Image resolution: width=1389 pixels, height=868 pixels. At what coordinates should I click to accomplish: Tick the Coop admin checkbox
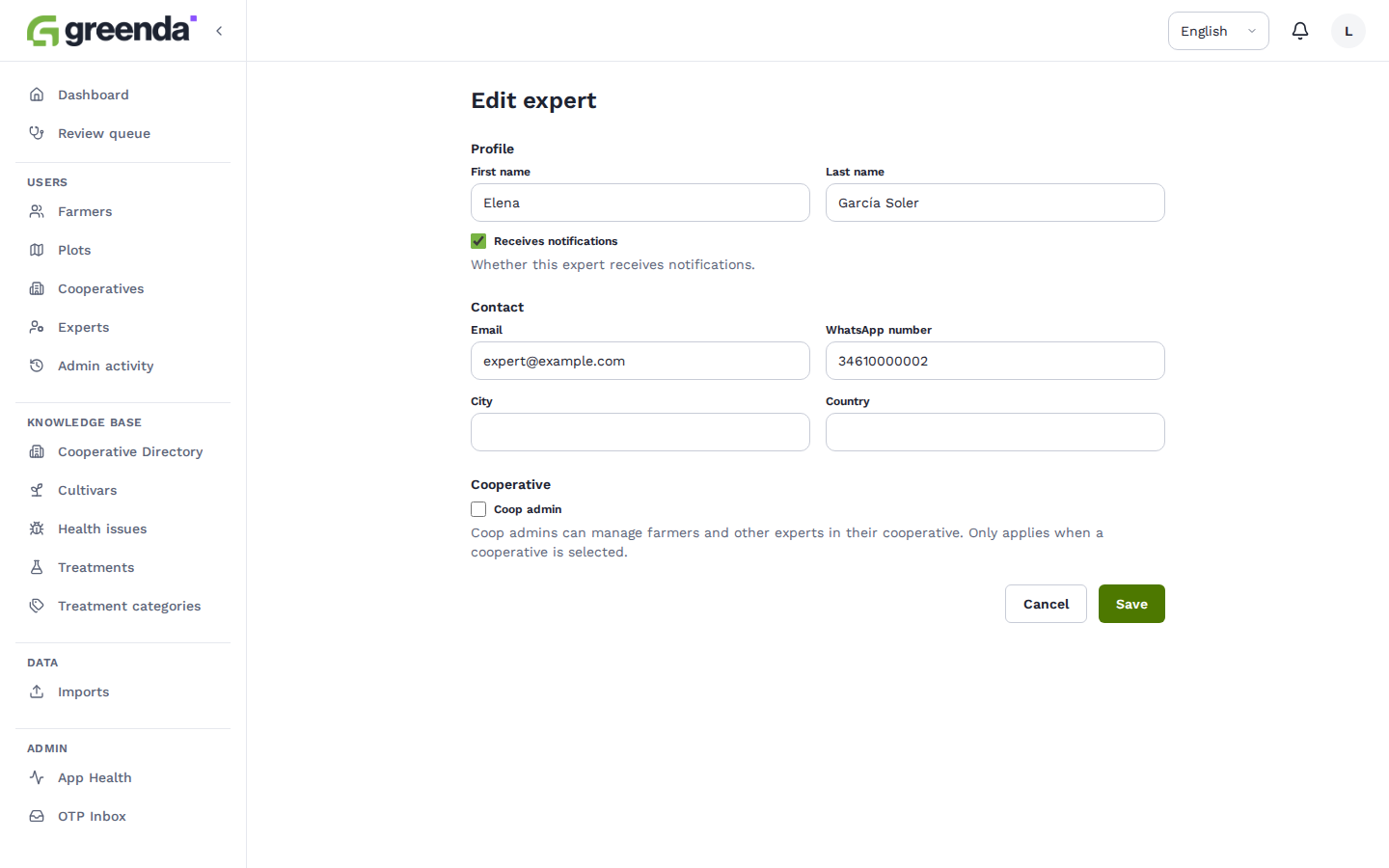click(478, 509)
